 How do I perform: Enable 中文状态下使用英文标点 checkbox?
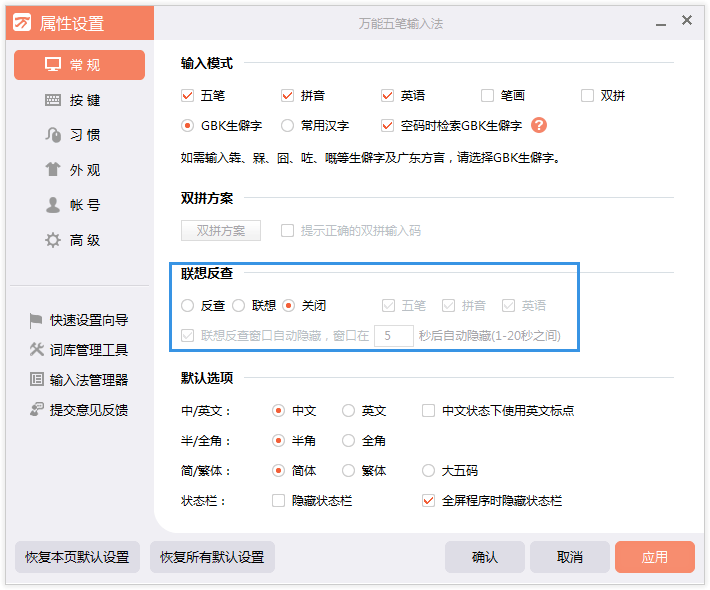click(x=428, y=411)
